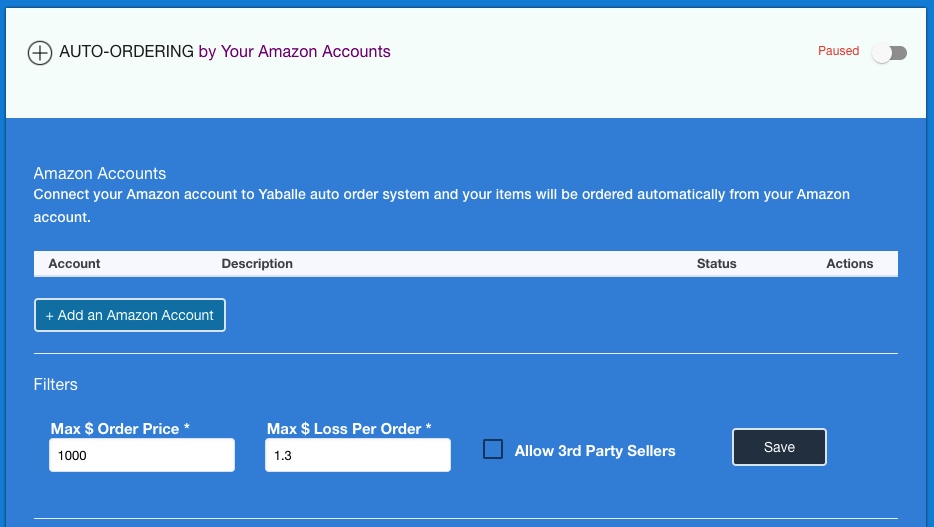Click the red Paused status label

click(x=838, y=51)
